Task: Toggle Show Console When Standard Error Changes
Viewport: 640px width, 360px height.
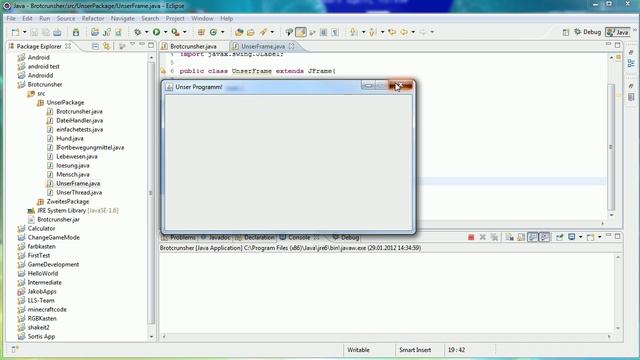Action: (x=544, y=237)
